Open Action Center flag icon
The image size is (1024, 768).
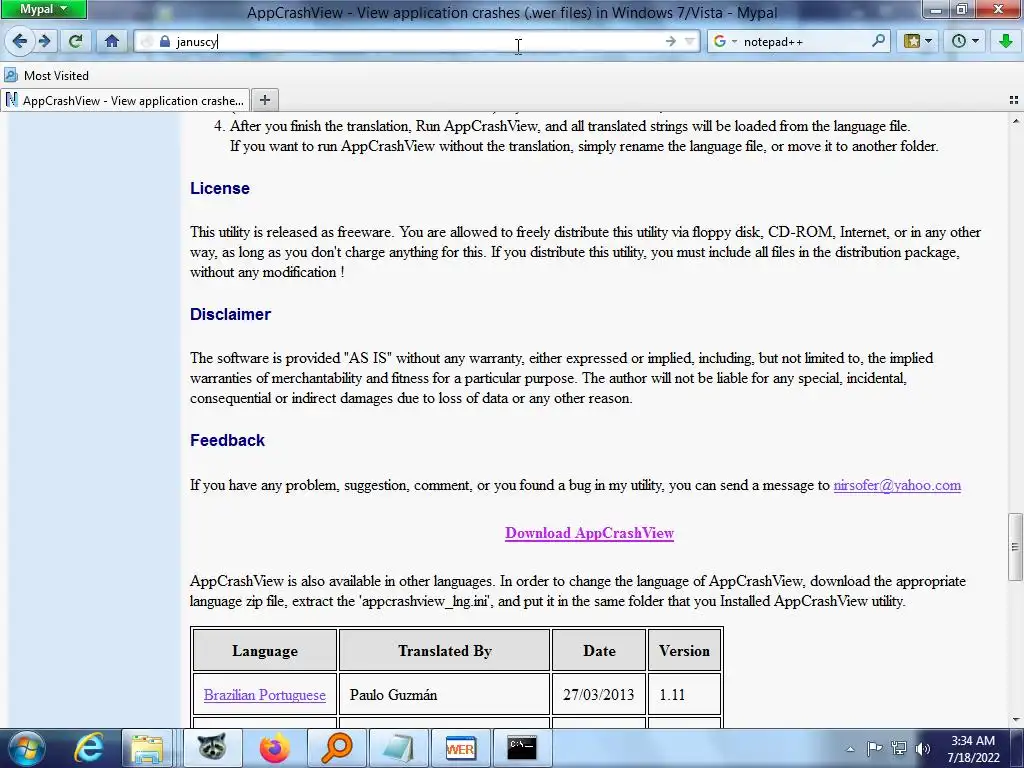click(x=874, y=748)
